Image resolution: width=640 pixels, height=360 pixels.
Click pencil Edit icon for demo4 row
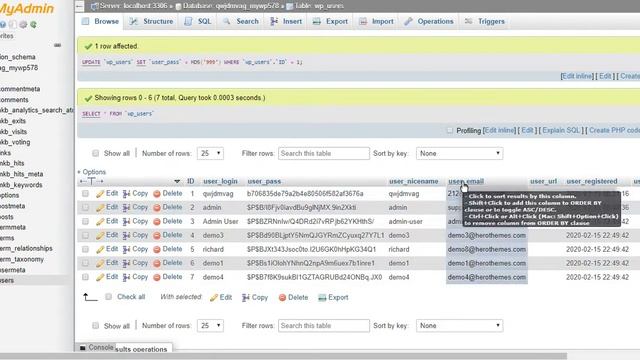[x=100, y=277]
